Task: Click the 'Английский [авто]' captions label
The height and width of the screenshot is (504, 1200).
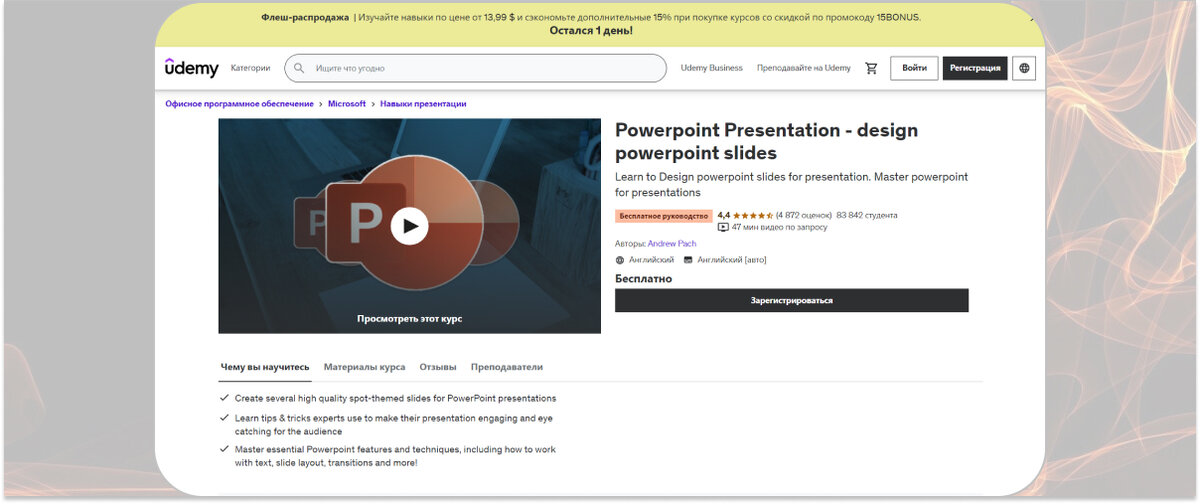Action: (x=732, y=260)
